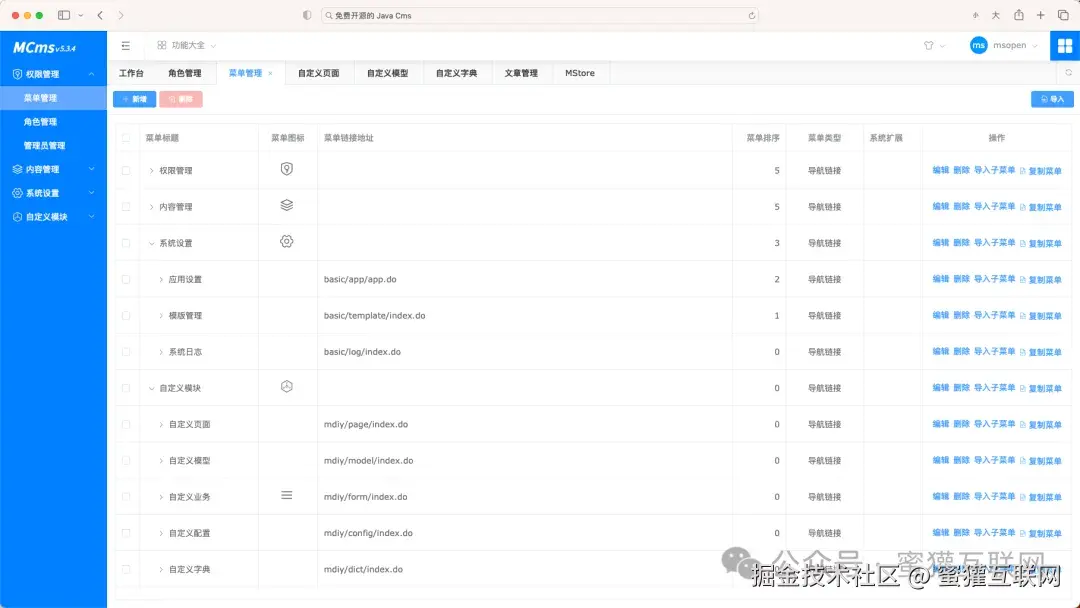Viewport: 1080px width, 608px height.
Task: Click the 自定义模块 icon in table
Action: point(287,386)
